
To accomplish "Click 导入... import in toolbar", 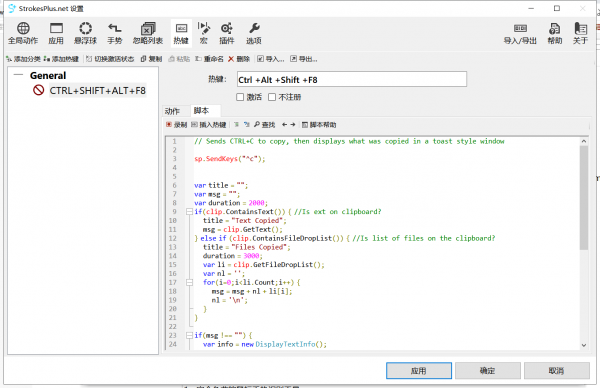I will pyautogui.click(x=271, y=59).
